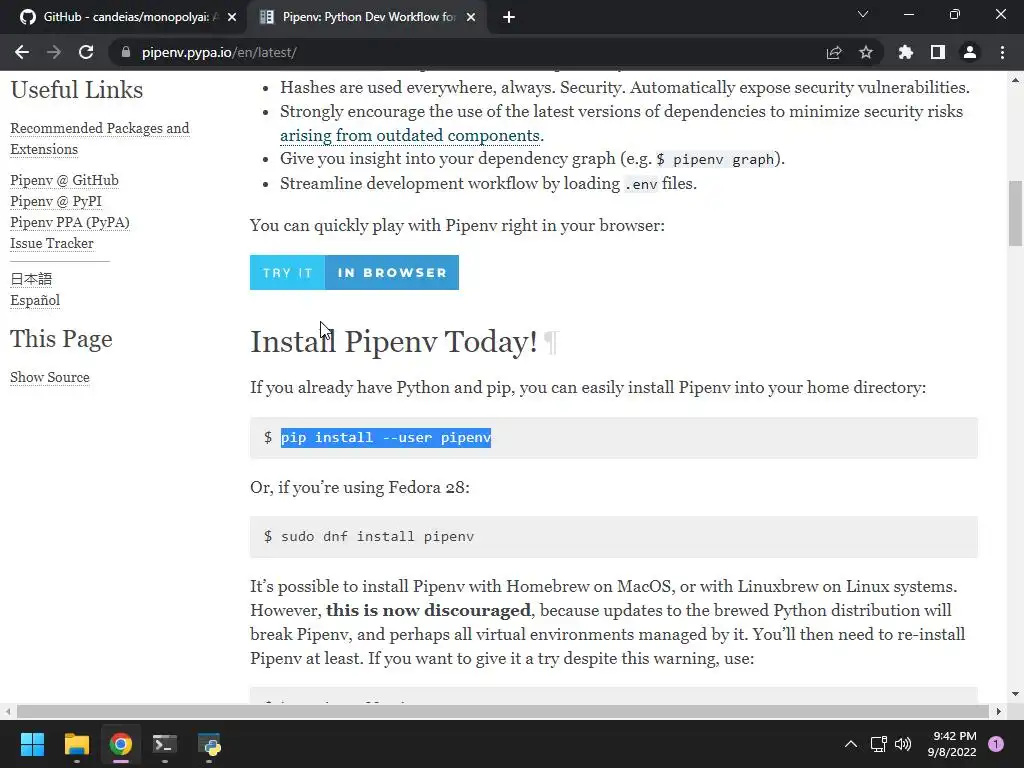The image size is (1024, 768).
Task: Go back to the previous page
Action: click(22, 52)
